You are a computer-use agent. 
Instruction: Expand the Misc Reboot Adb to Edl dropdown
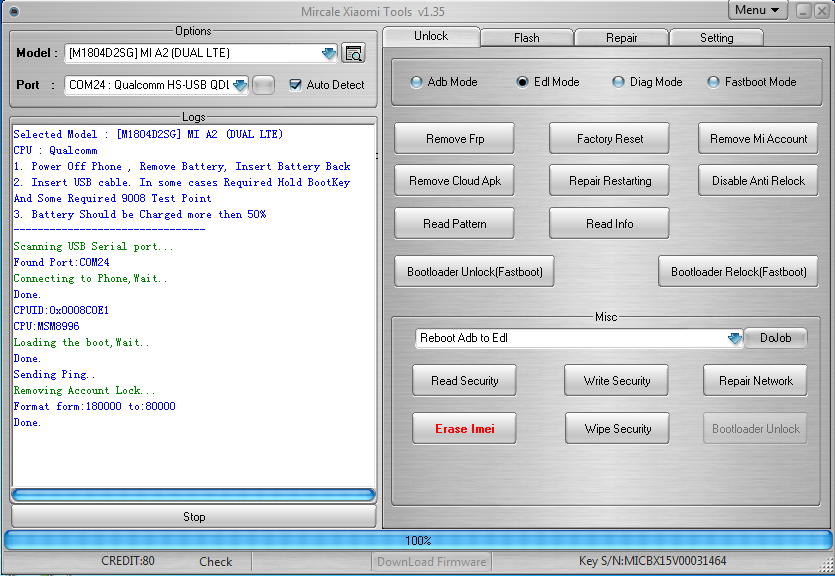click(x=735, y=338)
